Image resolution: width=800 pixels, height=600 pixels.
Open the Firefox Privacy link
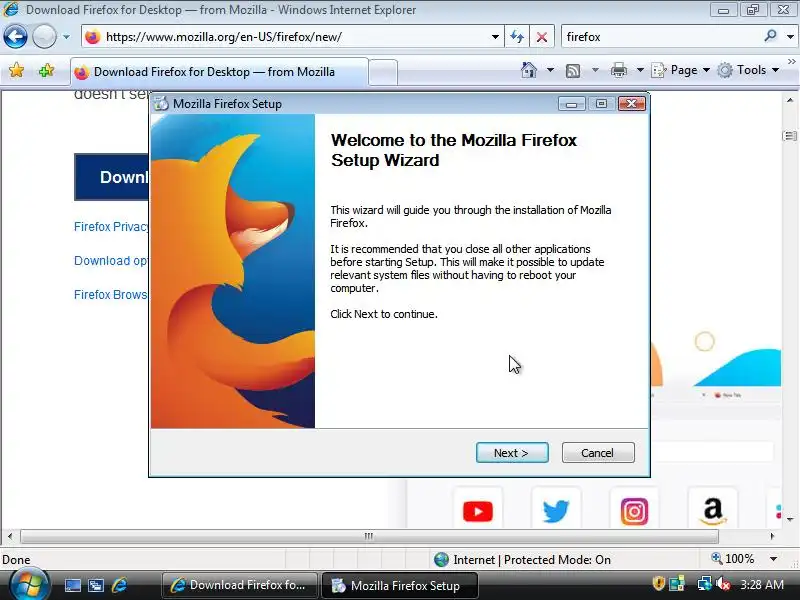111,227
